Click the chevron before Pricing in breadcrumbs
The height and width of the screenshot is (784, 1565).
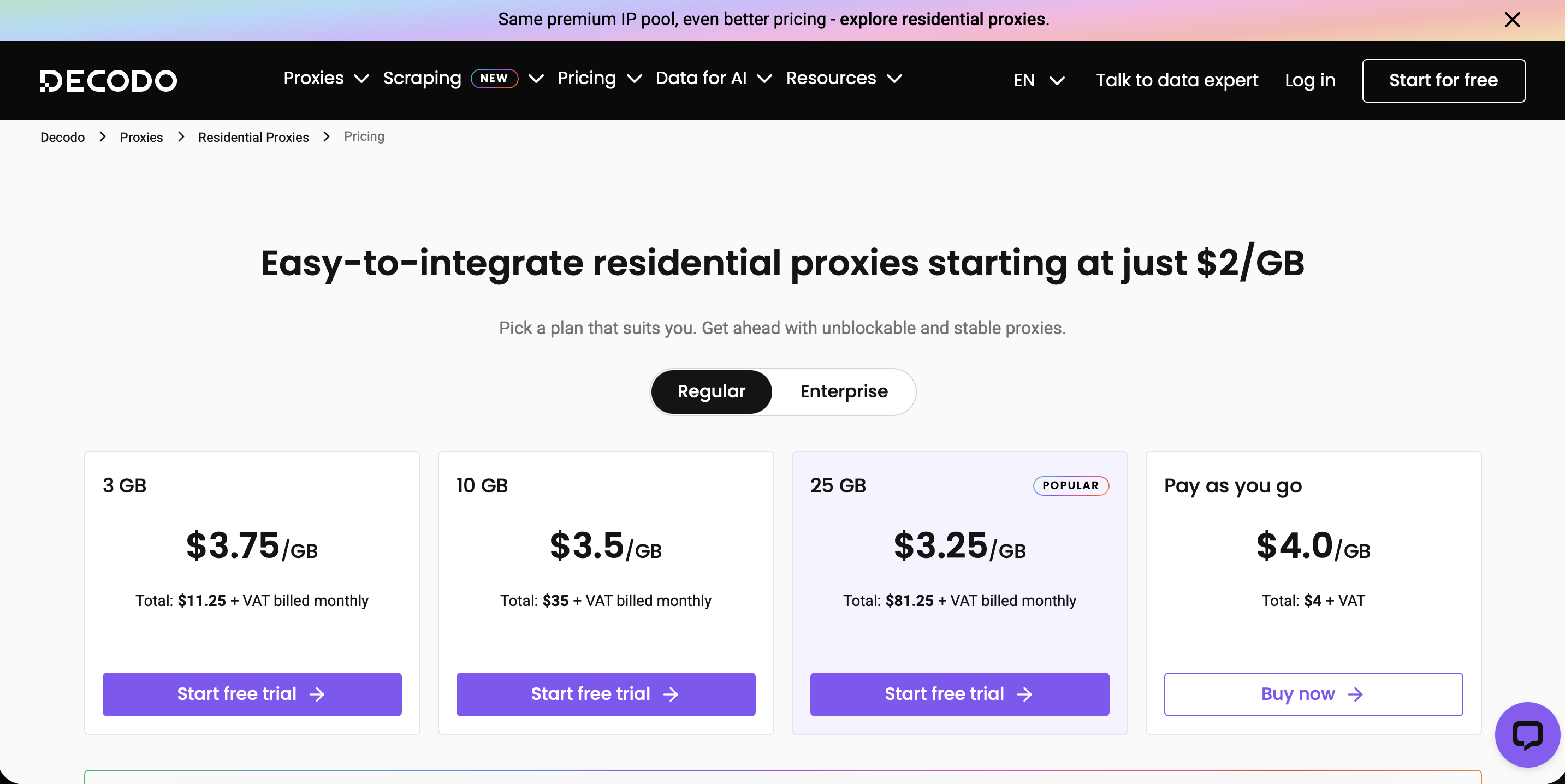click(327, 137)
